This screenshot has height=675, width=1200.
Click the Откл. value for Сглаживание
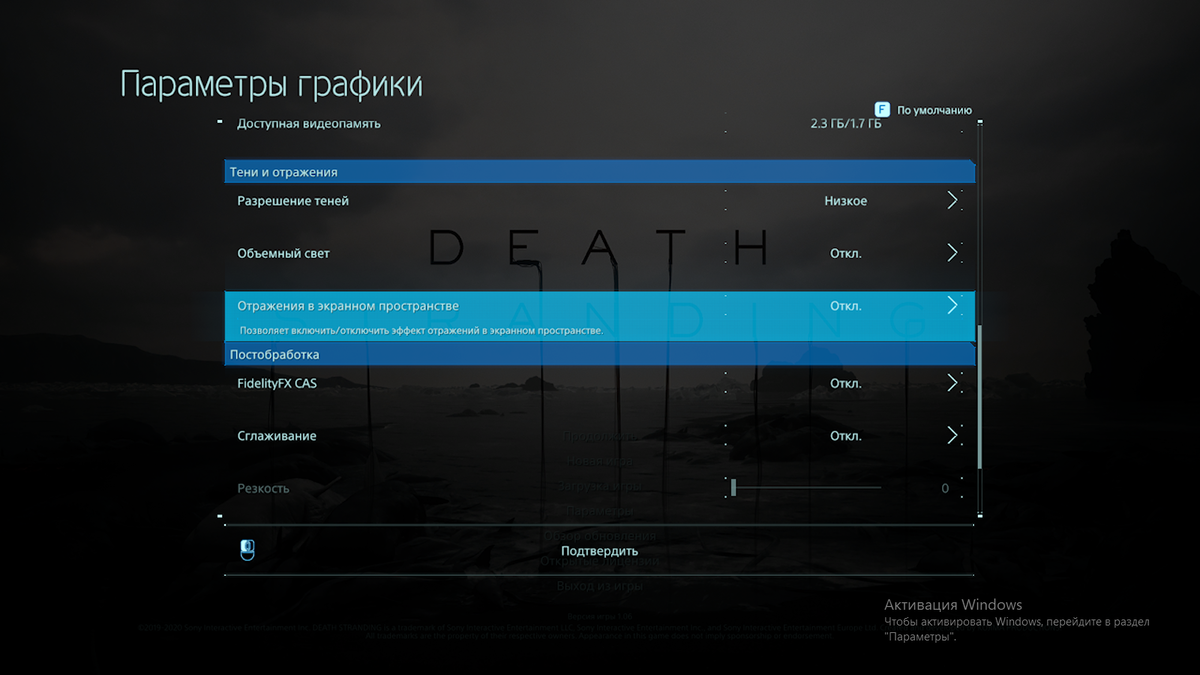(x=846, y=437)
